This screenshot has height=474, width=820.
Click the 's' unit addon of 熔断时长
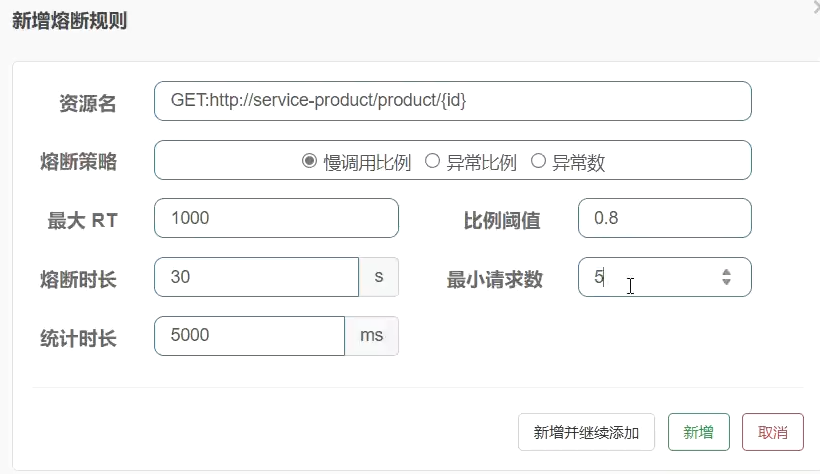(x=379, y=277)
